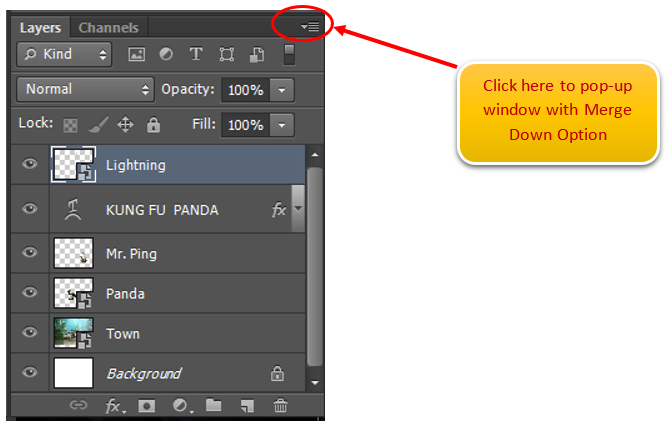Hide the Panda layer

pyautogui.click(x=29, y=292)
